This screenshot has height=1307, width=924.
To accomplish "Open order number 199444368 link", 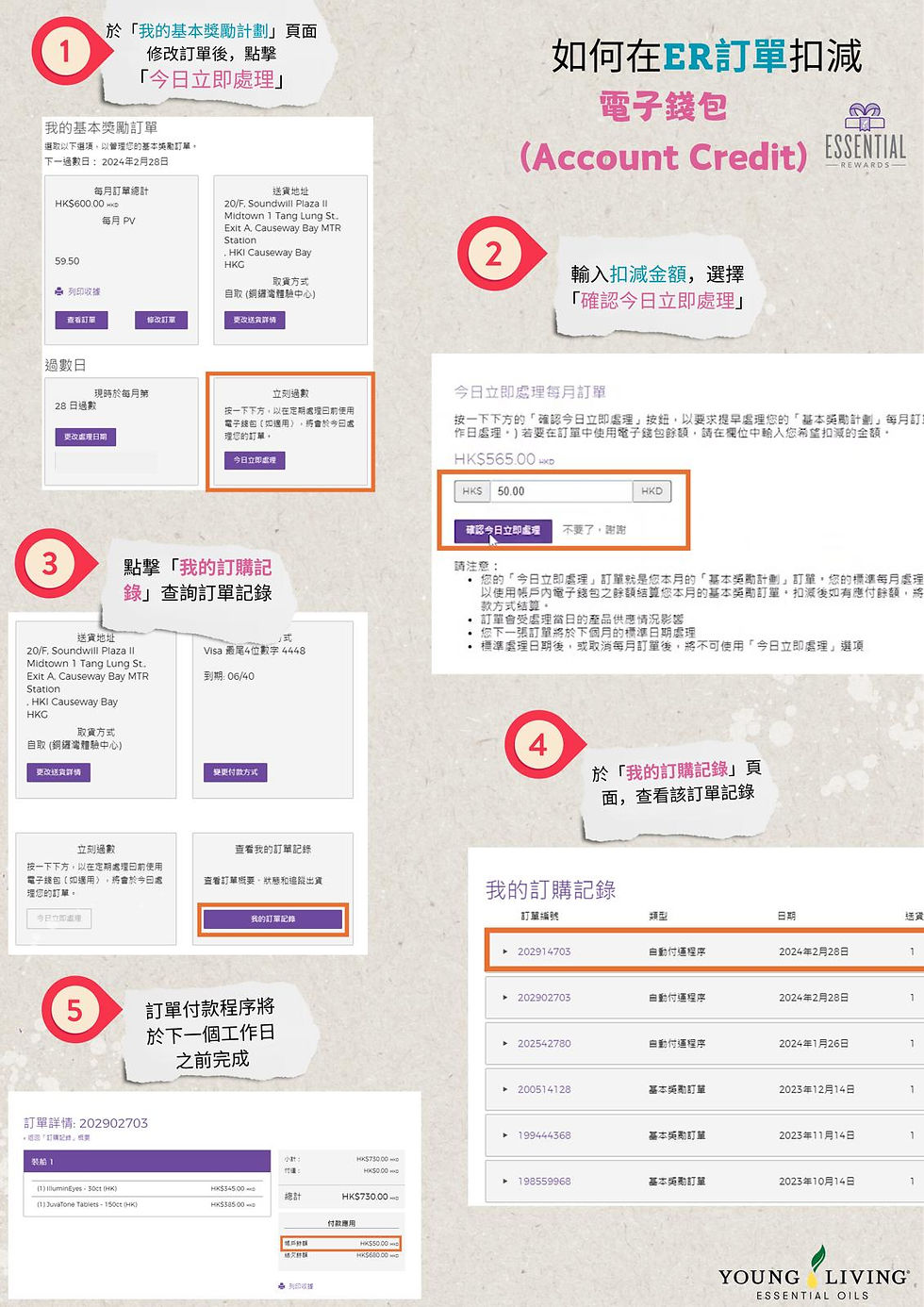I will [544, 1135].
